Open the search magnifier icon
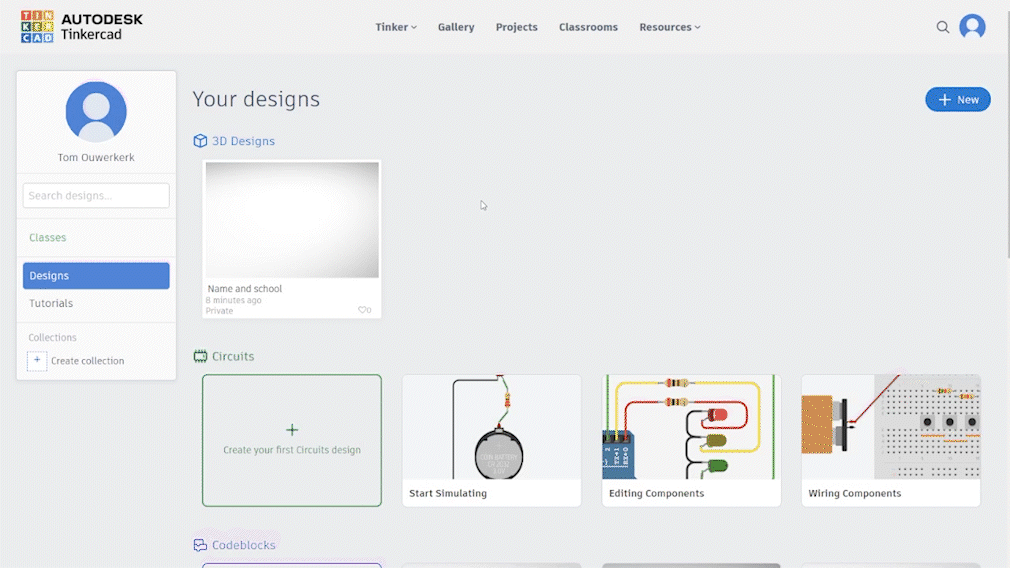The width and height of the screenshot is (1010, 568). pyautogui.click(x=942, y=27)
